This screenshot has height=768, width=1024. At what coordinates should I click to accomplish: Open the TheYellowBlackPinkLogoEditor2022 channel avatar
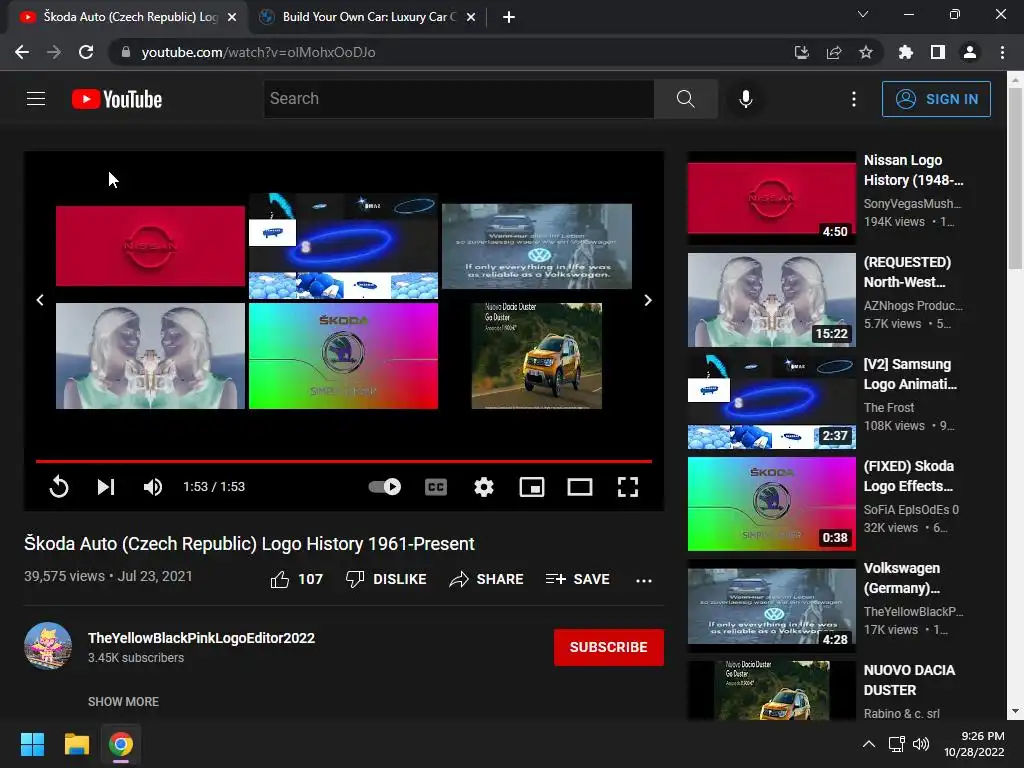pos(48,646)
